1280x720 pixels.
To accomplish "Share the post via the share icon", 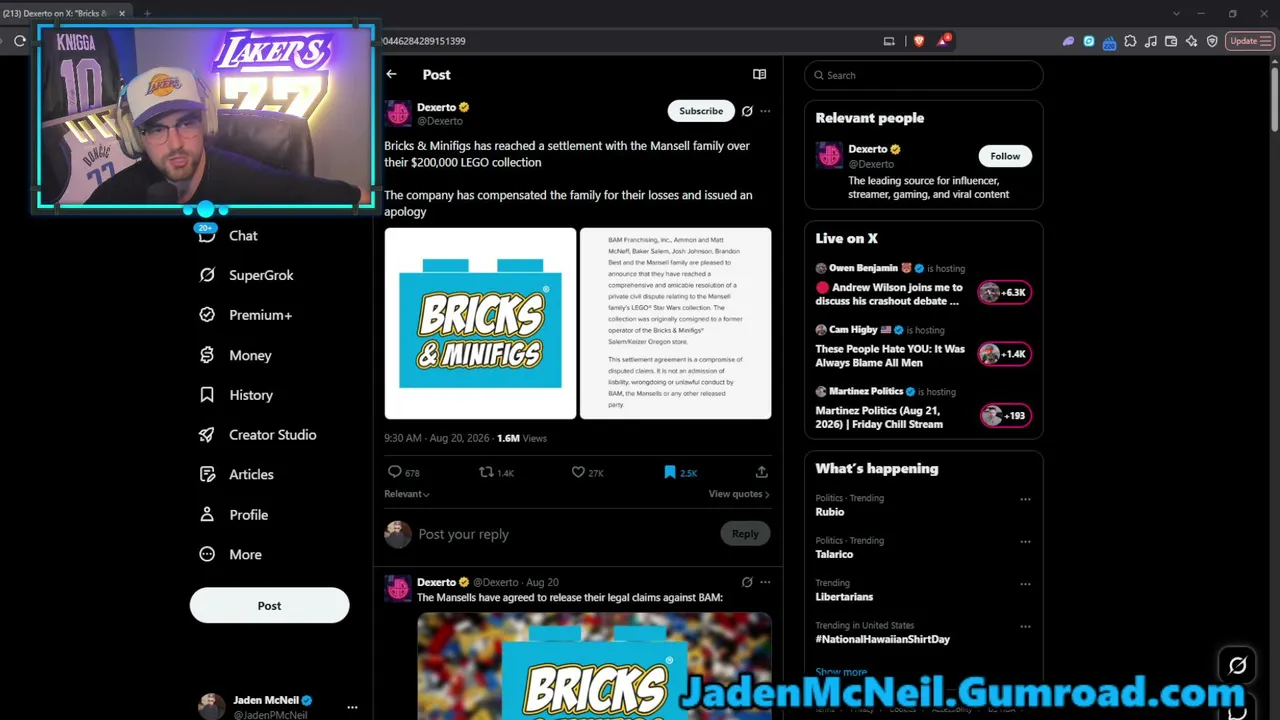I will pyautogui.click(x=761, y=472).
